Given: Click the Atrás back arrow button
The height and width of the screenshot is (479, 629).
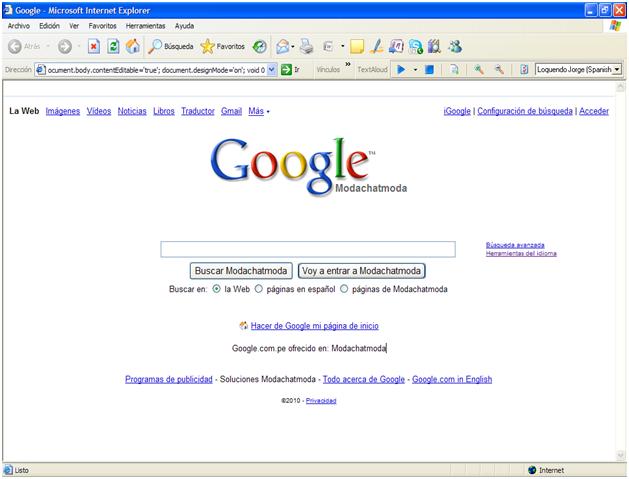Looking at the screenshot, I should pyautogui.click(x=15, y=47).
